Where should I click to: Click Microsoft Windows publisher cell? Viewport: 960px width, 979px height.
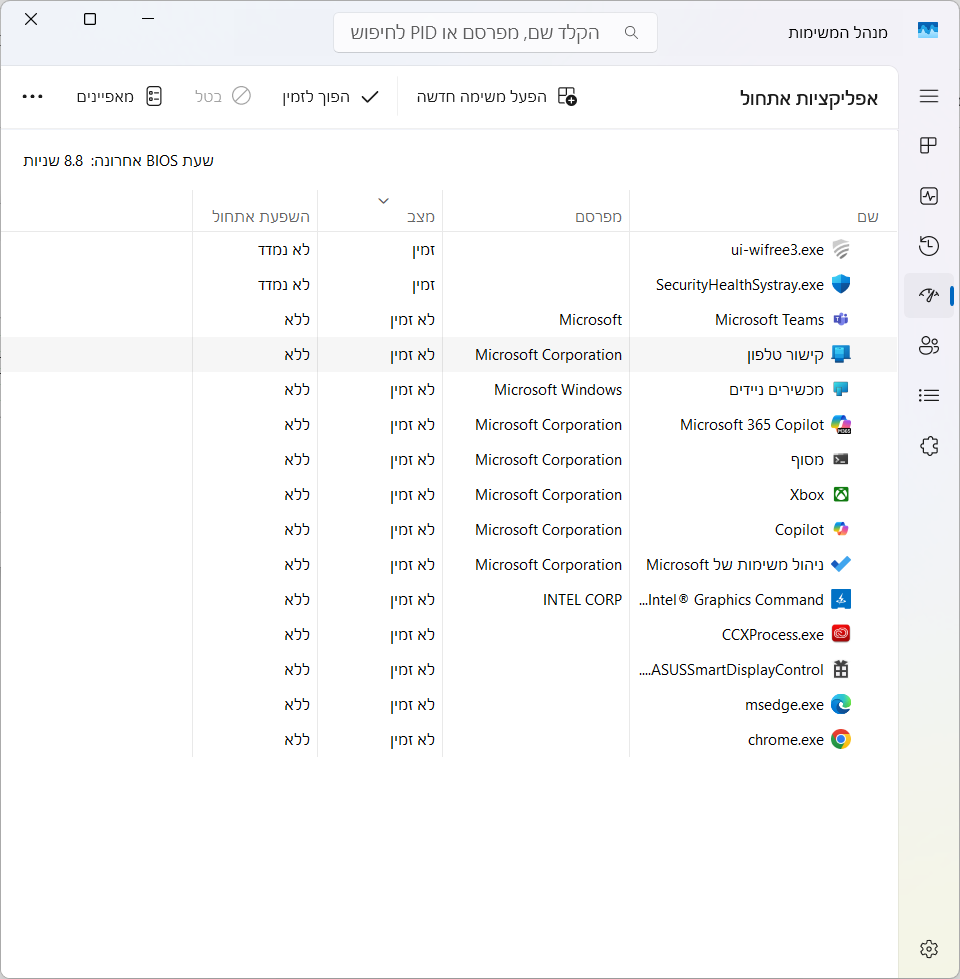point(557,390)
